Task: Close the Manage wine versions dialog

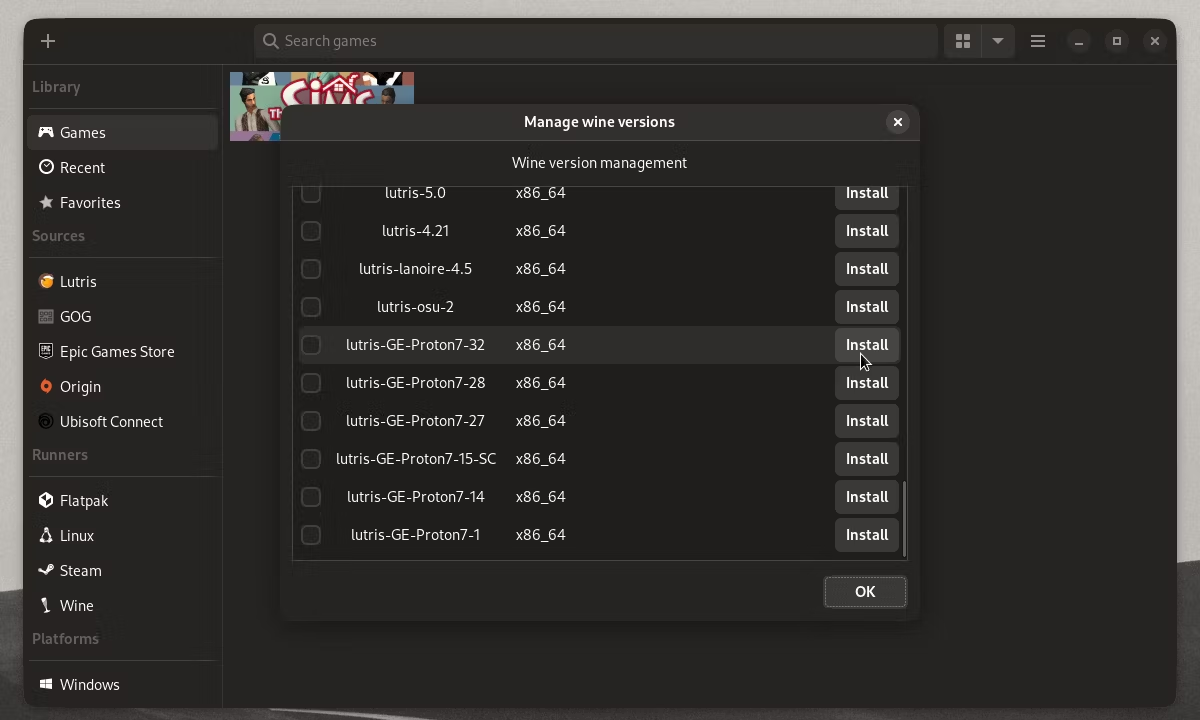Action: point(898,122)
